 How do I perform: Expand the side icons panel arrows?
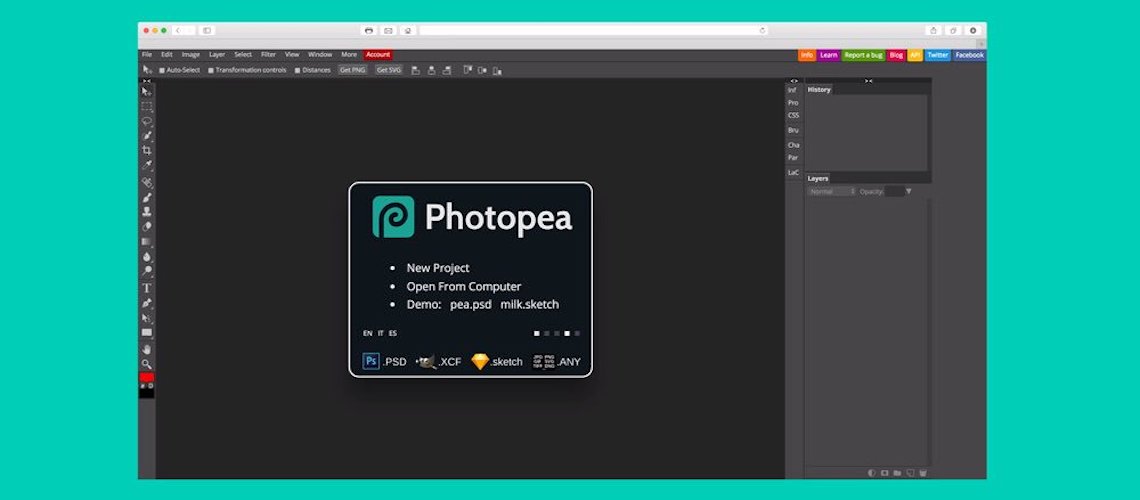point(794,81)
